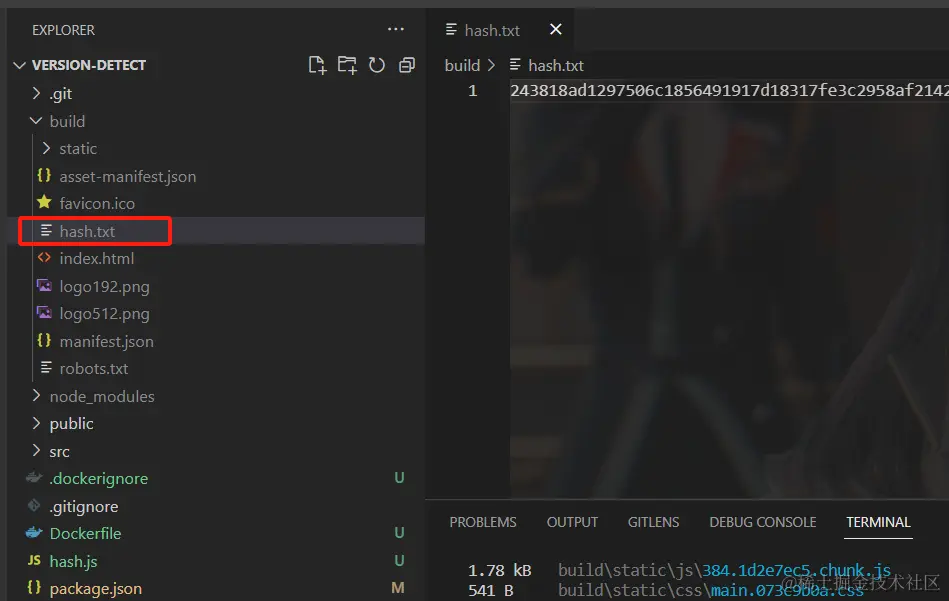Expand the public folder
The height and width of the screenshot is (601, 949).
pyautogui.click(x=36, y=423)
